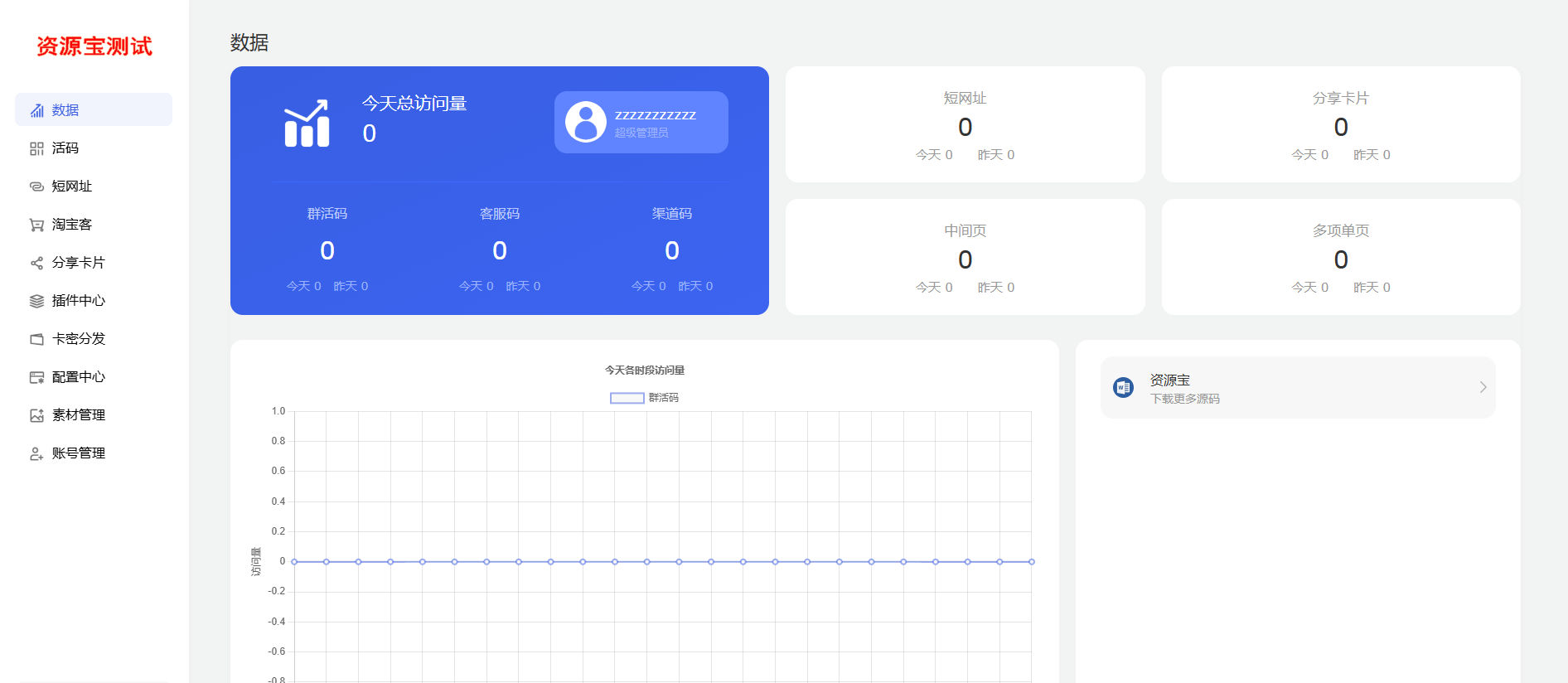Select the 短网址 statistics card
1568x683 pixels.
(965, 124)
